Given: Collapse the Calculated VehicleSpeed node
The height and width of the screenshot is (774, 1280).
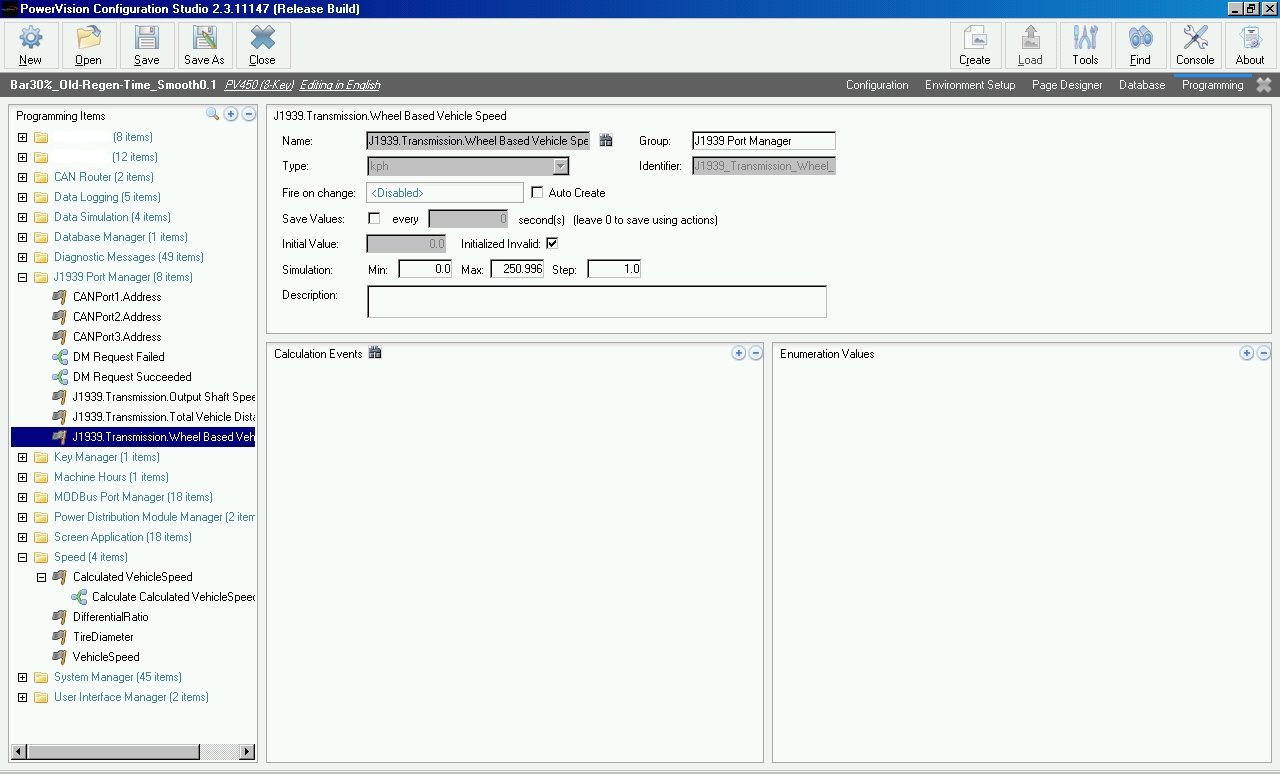Looking at the screenshot, I should [41, 577].
